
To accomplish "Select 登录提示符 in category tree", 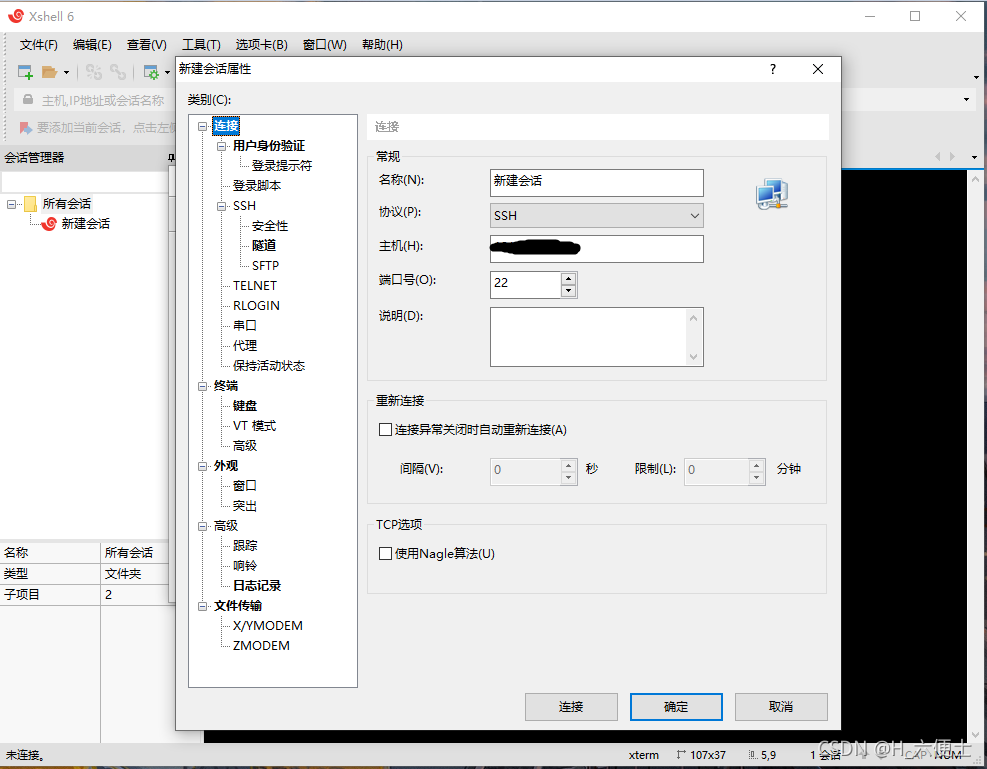I will click(281, 166).
